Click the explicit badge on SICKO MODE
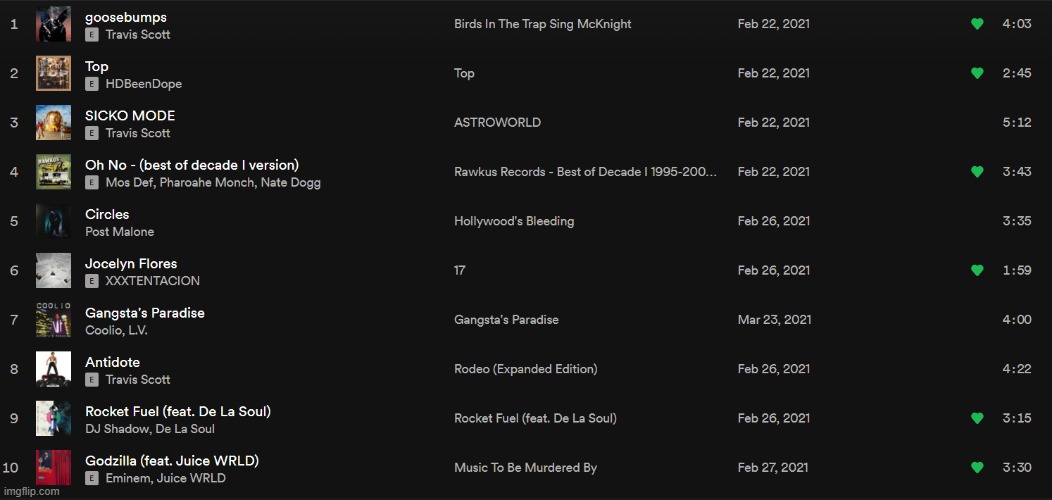 [x=92, y=133]
